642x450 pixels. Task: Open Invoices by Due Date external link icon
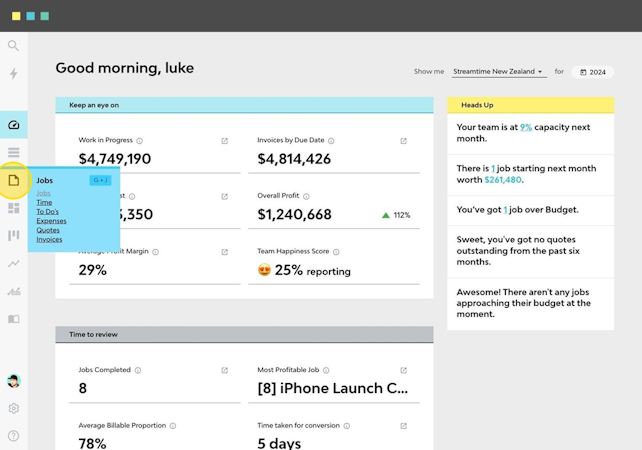[404, 141]
